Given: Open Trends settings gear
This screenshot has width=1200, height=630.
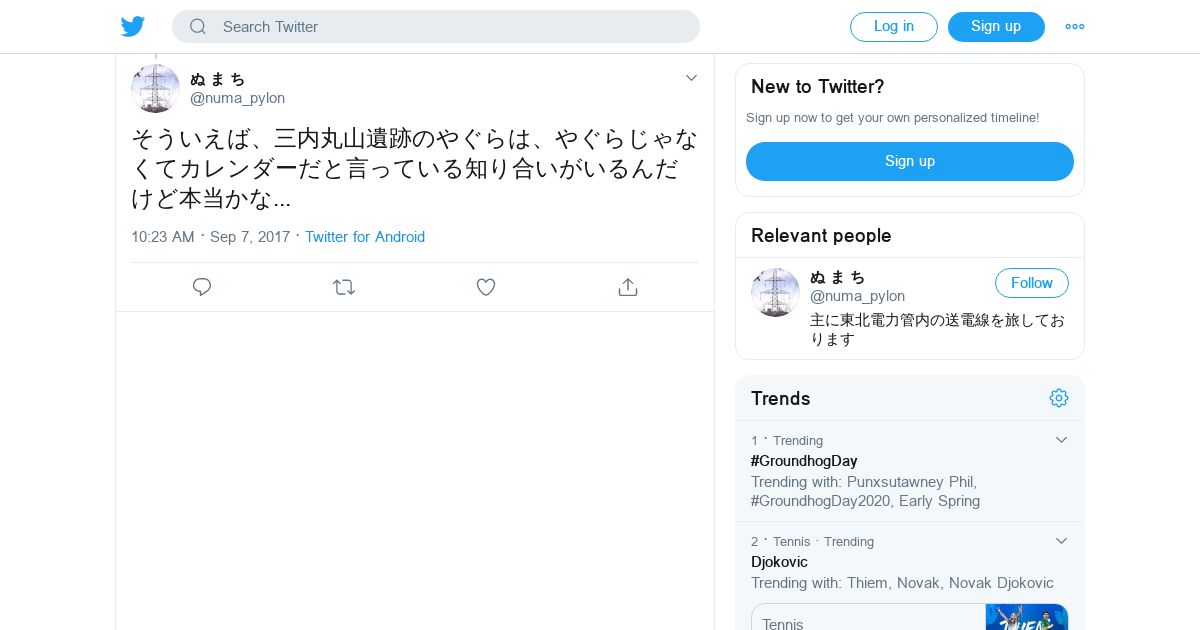Looking at the screenshot, I should coord(1059,398).
